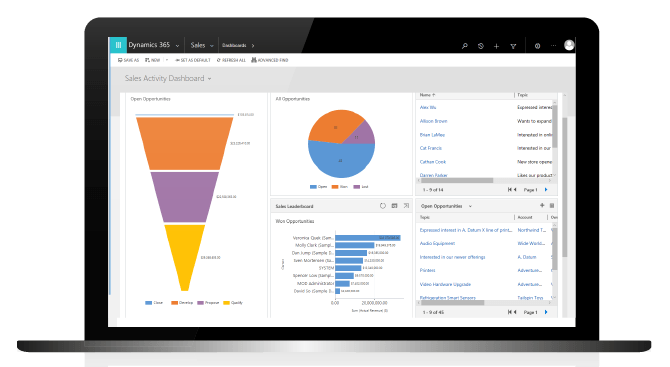Screen dimensions: 670x367
Task: Open Dashboards breadcrumb in navigation
Action: 234,45
